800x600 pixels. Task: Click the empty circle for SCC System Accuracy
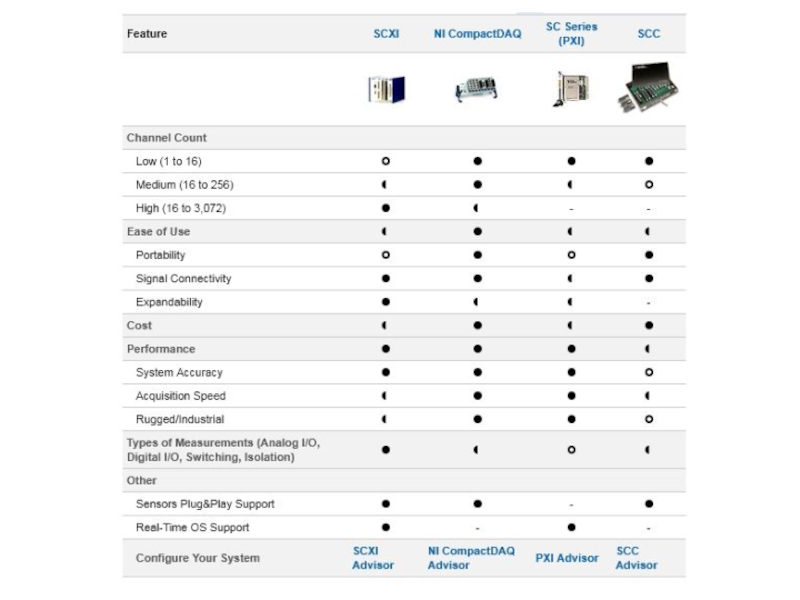pos(649,372)
